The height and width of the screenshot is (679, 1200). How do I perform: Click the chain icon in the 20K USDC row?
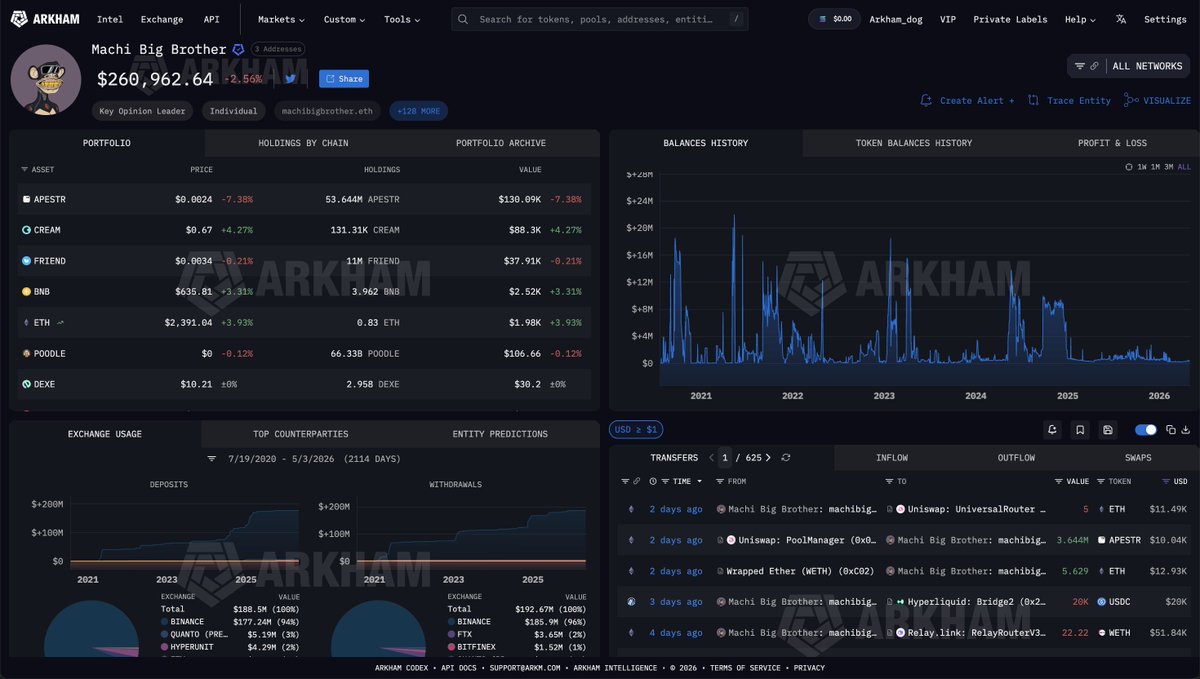(x=630, y=602)
